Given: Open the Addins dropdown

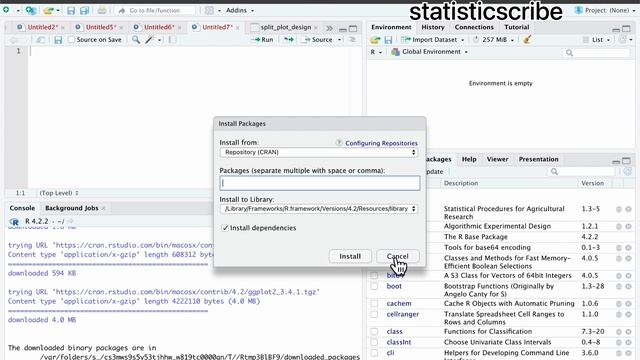Looking at the screenshot, I should click(x=240, y=10).
